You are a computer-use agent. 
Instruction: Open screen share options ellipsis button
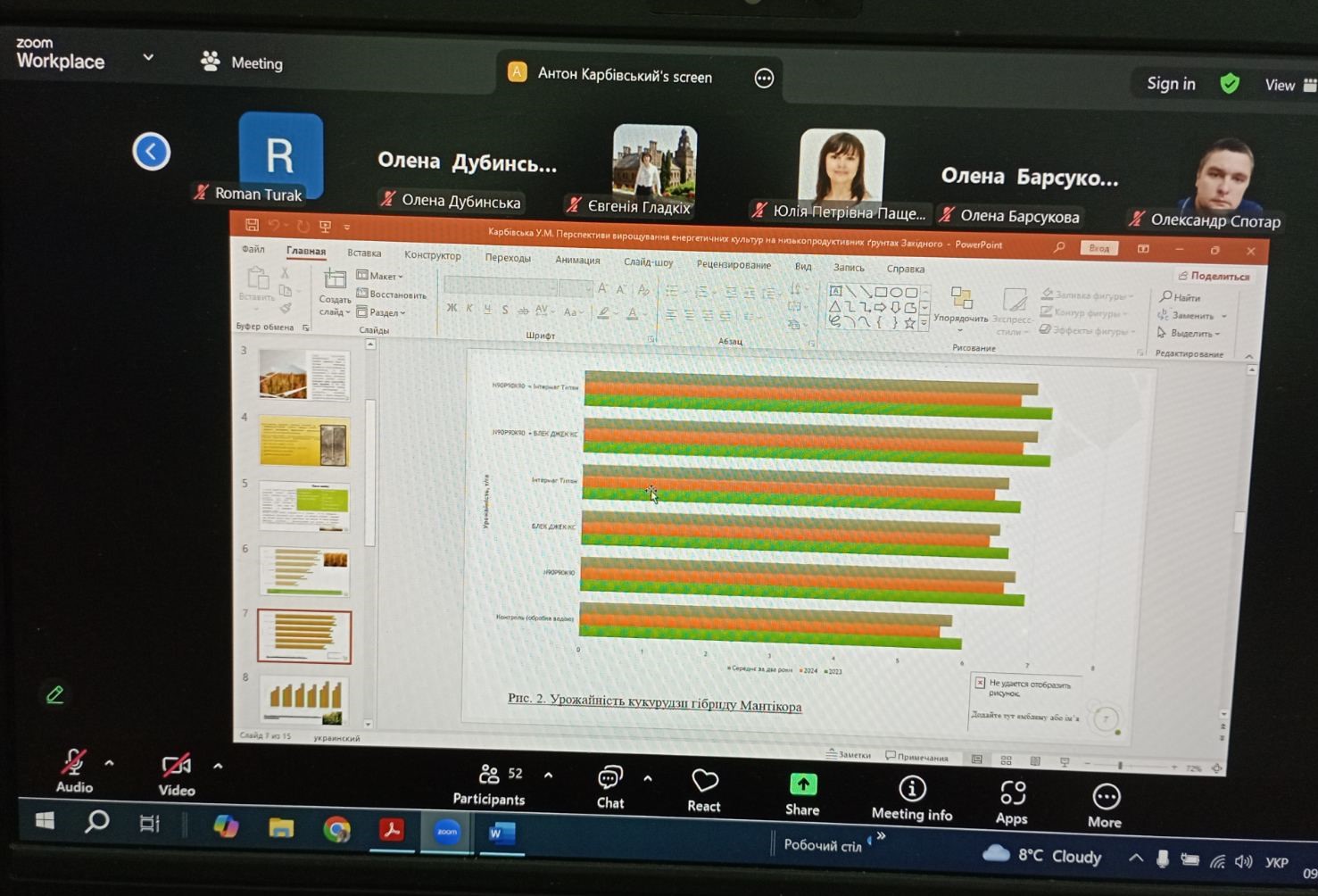tap(764, 79)
